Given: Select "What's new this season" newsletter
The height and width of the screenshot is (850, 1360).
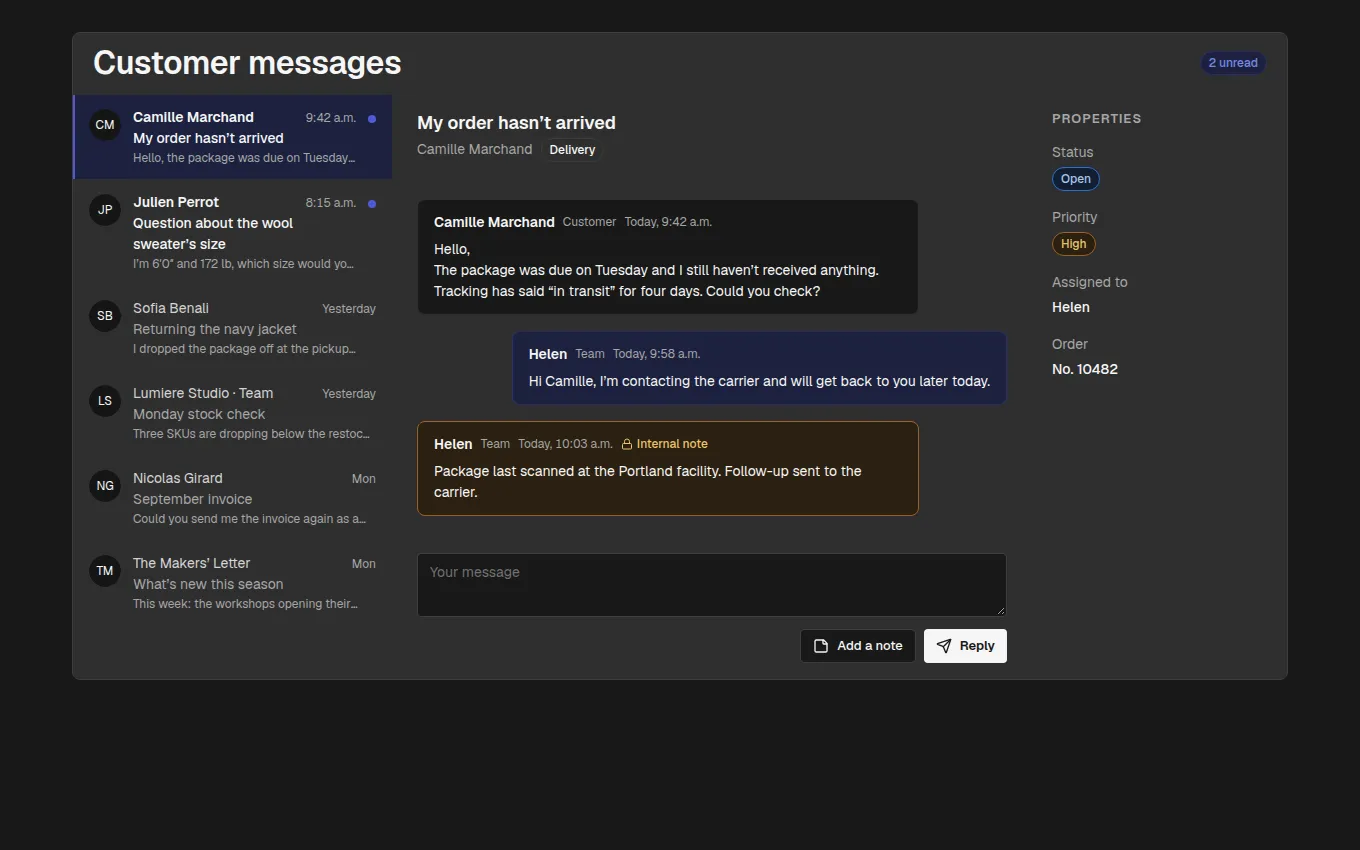Looking at the screenshot, I should pyautogui.click(x=233, y=583).
